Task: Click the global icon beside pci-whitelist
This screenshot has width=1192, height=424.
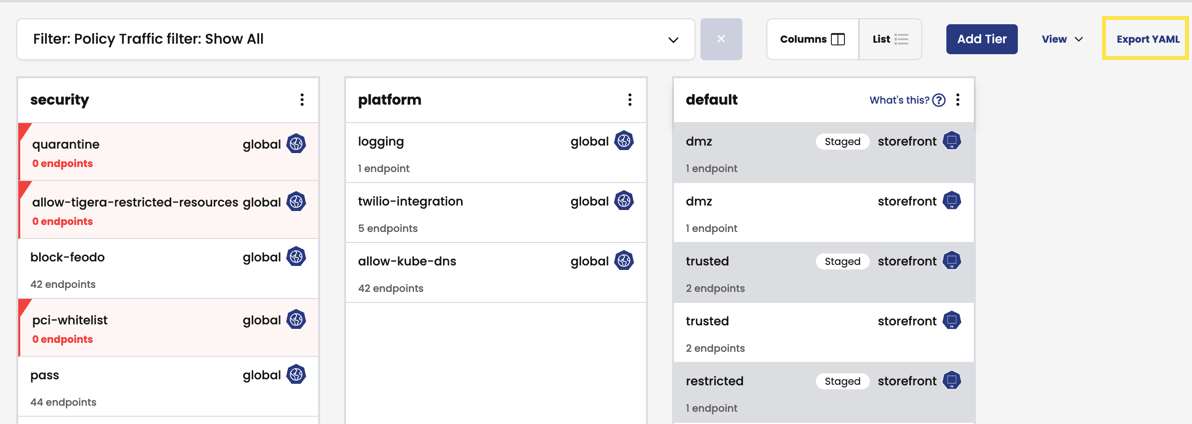Action: (x=296, y=320)
